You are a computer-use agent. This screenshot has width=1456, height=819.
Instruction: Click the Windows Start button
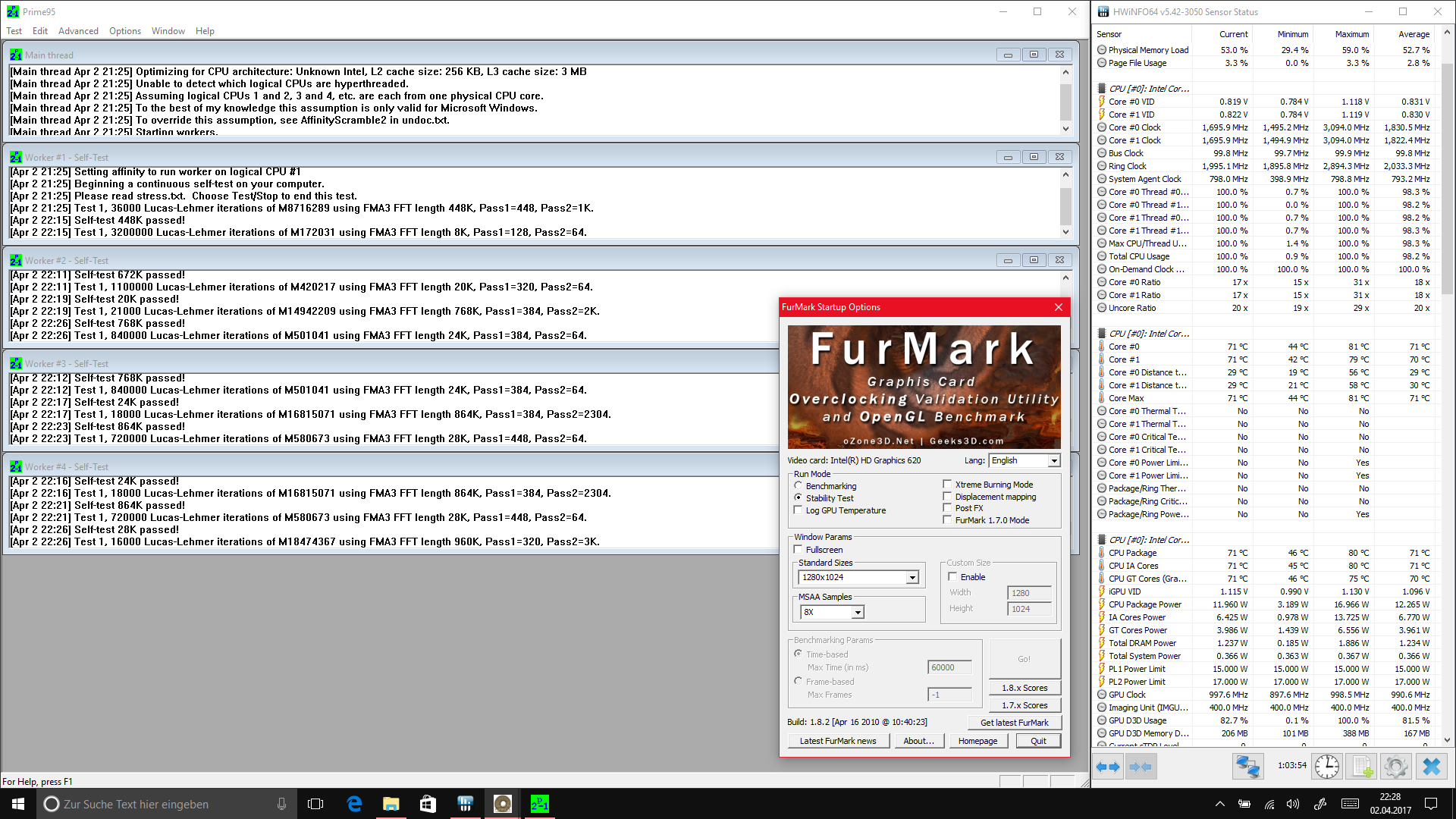tap(18, 804)
